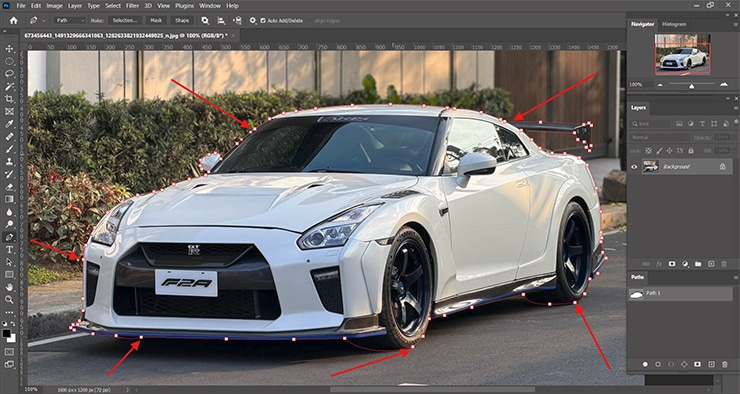The height and width of the screenshot is (394, 740).
Task: Select the Pen tool in toolbar
Action: click(x=9, y=237)
